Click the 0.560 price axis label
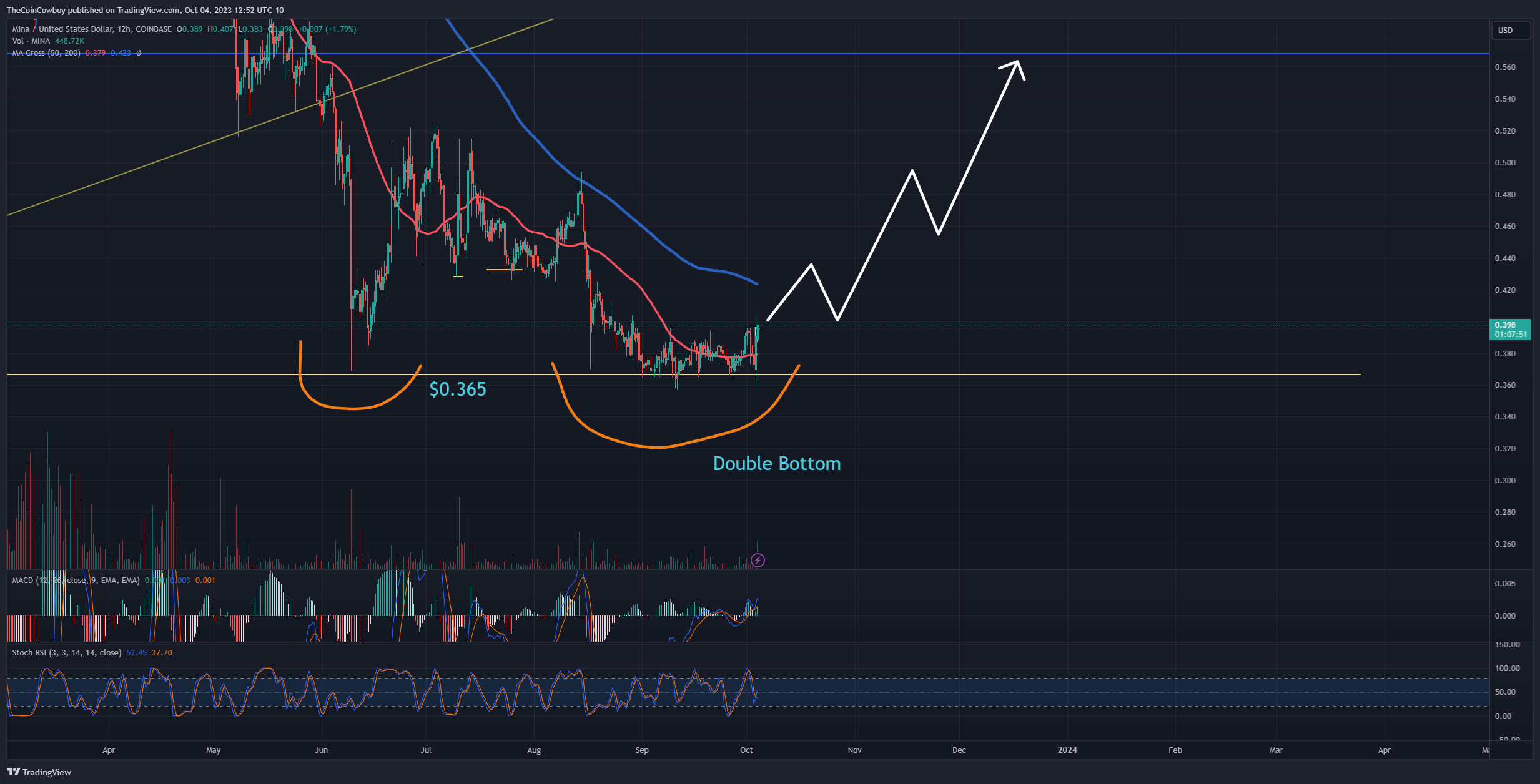 1505,67
